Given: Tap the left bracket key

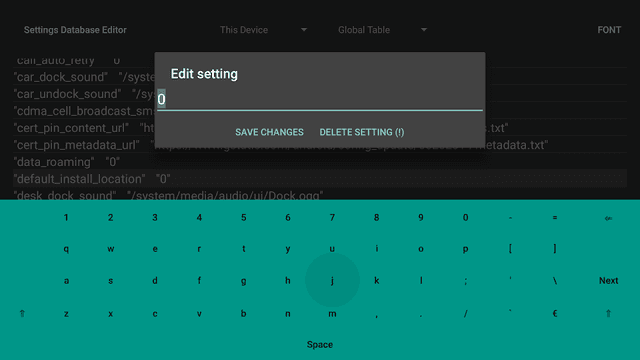Looking at the screenshot, I should [510, 248].
